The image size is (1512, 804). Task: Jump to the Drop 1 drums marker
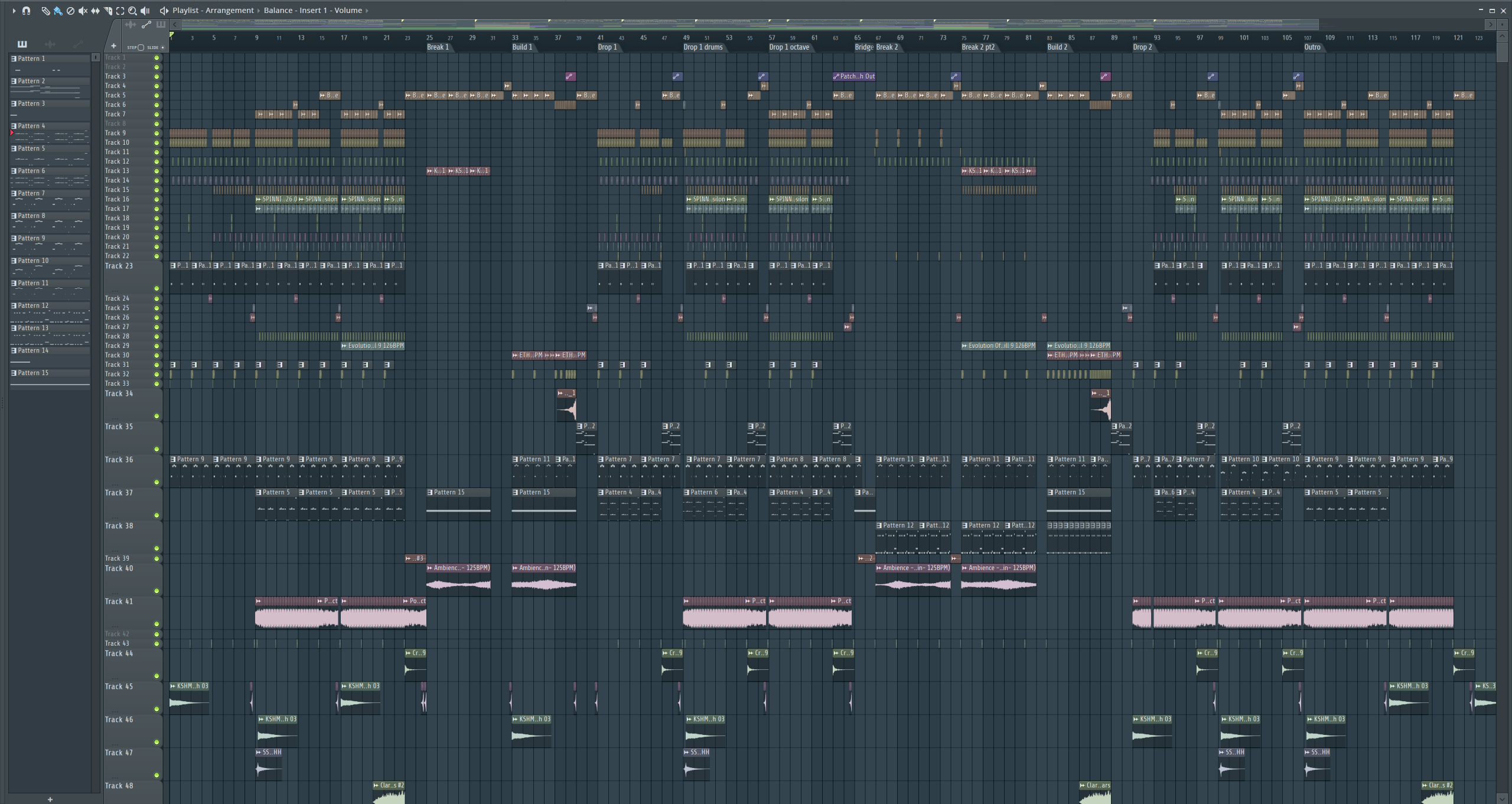pos(703,47)
